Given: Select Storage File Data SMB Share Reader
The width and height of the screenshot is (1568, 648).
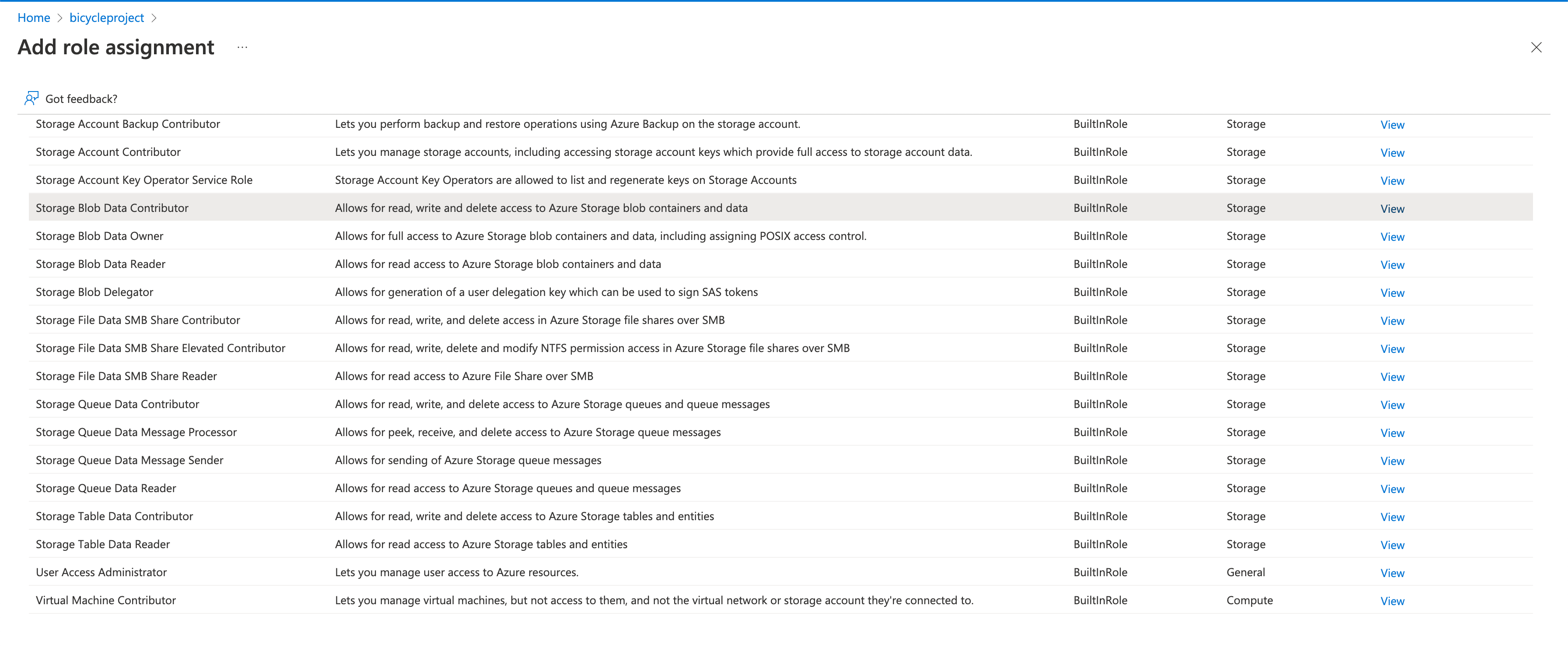Looking at the screenshot, I should pyautogui.click(x=126, y=377).
